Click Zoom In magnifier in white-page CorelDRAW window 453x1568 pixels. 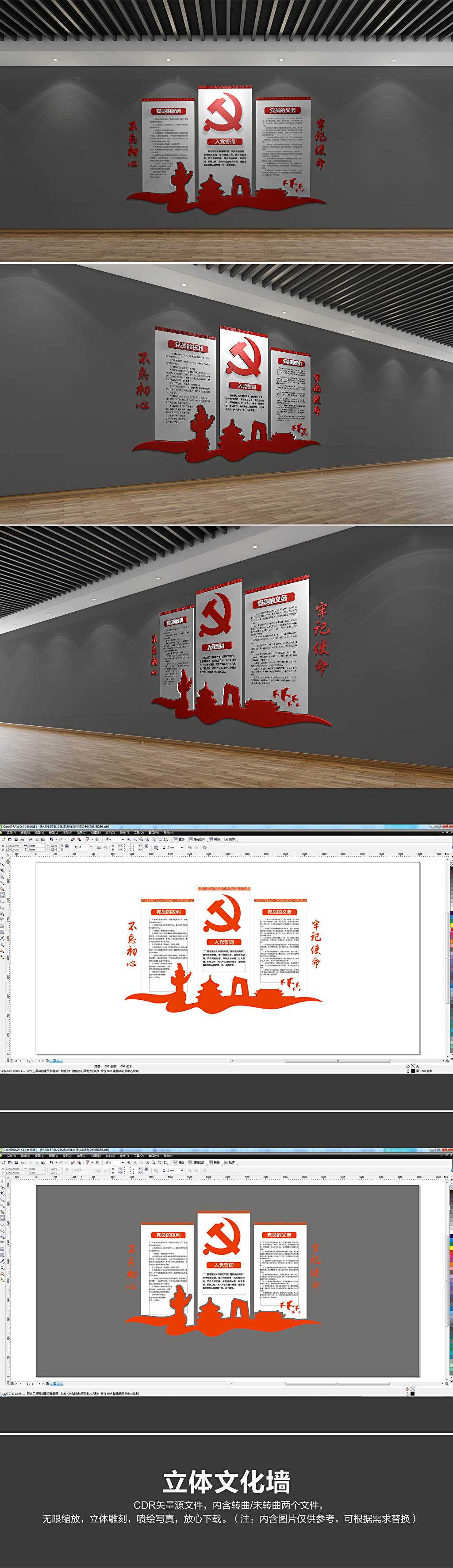coord(129,840)
